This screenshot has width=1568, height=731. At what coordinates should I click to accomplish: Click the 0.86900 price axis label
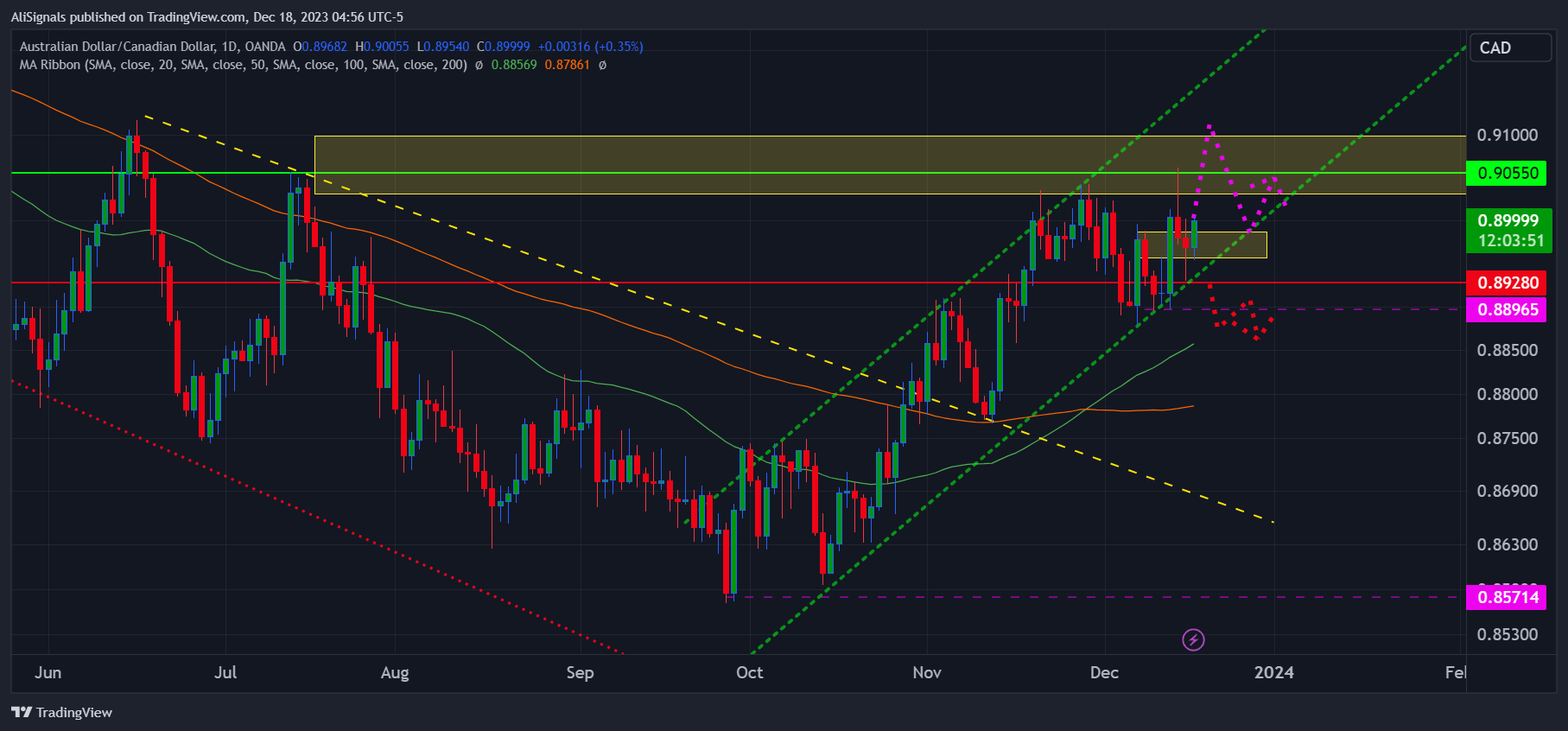[1508, 491]
